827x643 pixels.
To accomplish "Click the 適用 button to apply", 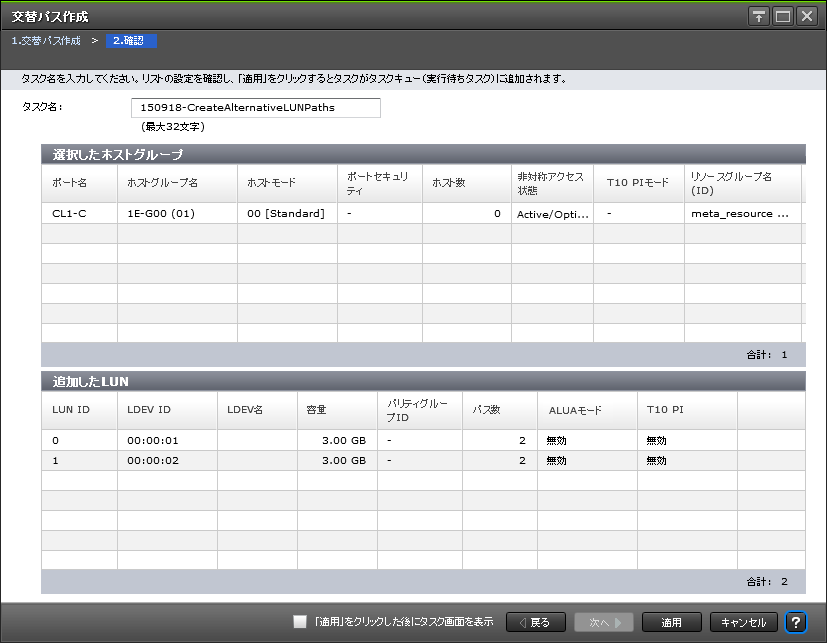I will click(x=671, y=622).
